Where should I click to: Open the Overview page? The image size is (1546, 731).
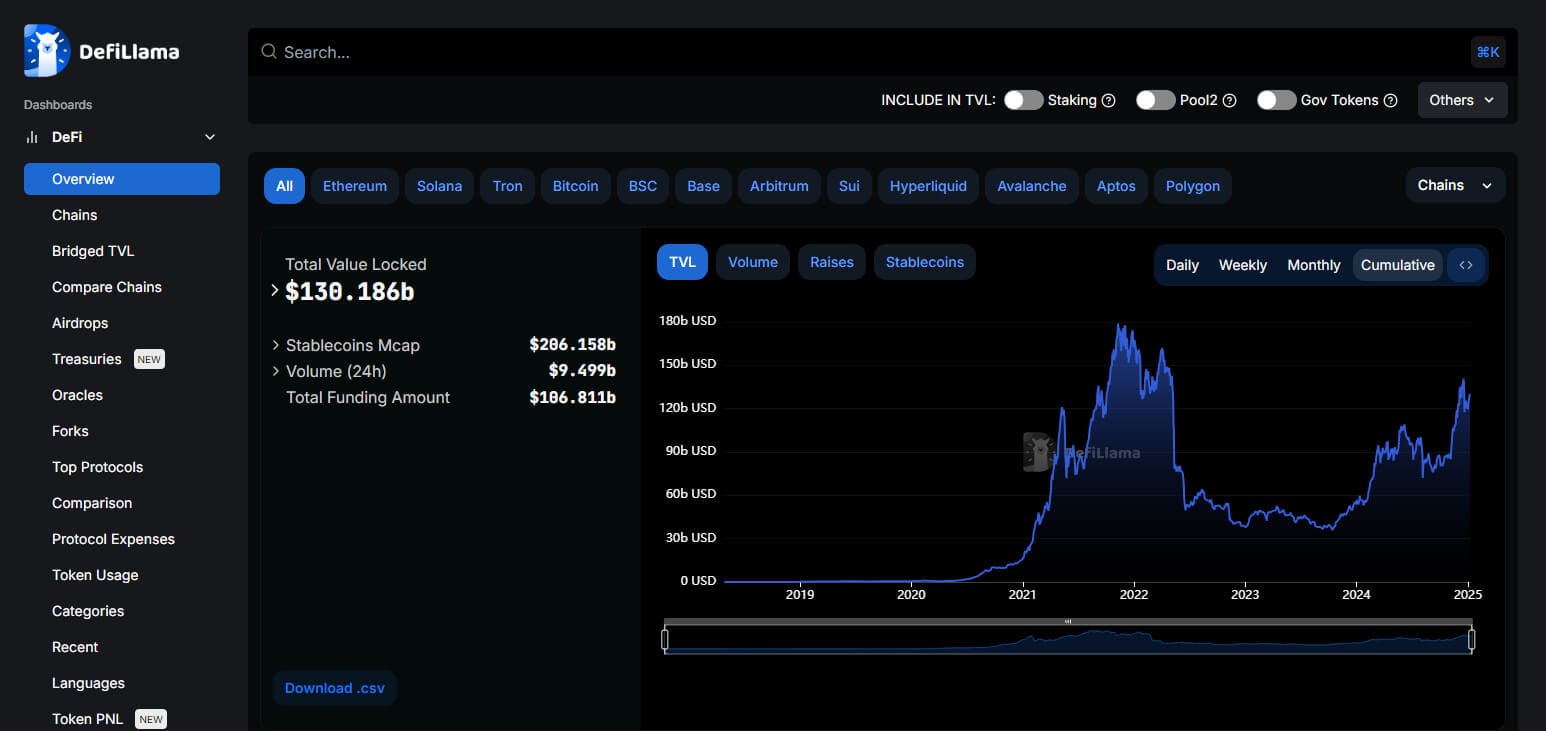tap(122, 179)
